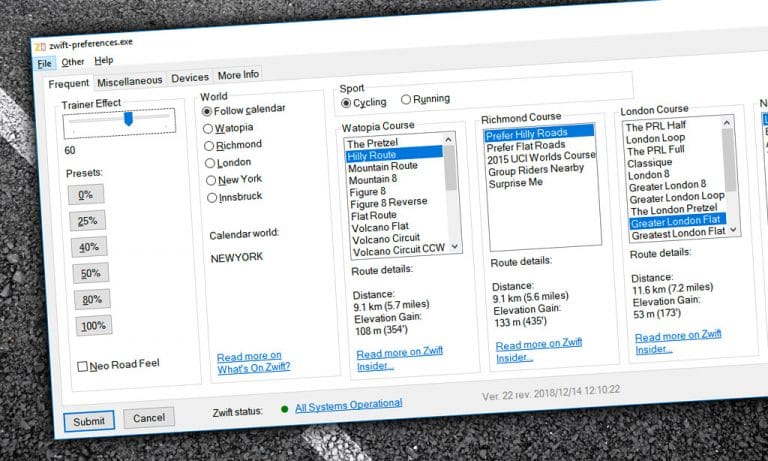Viewport: 768px width, 461px height.
Task: Open the File menu
Action: [44, 64]
